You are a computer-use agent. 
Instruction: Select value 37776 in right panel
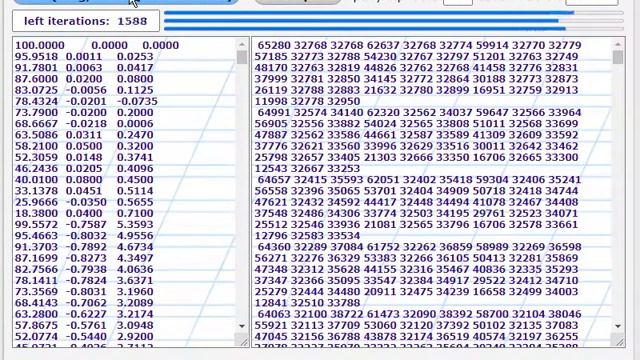point(271,146)
